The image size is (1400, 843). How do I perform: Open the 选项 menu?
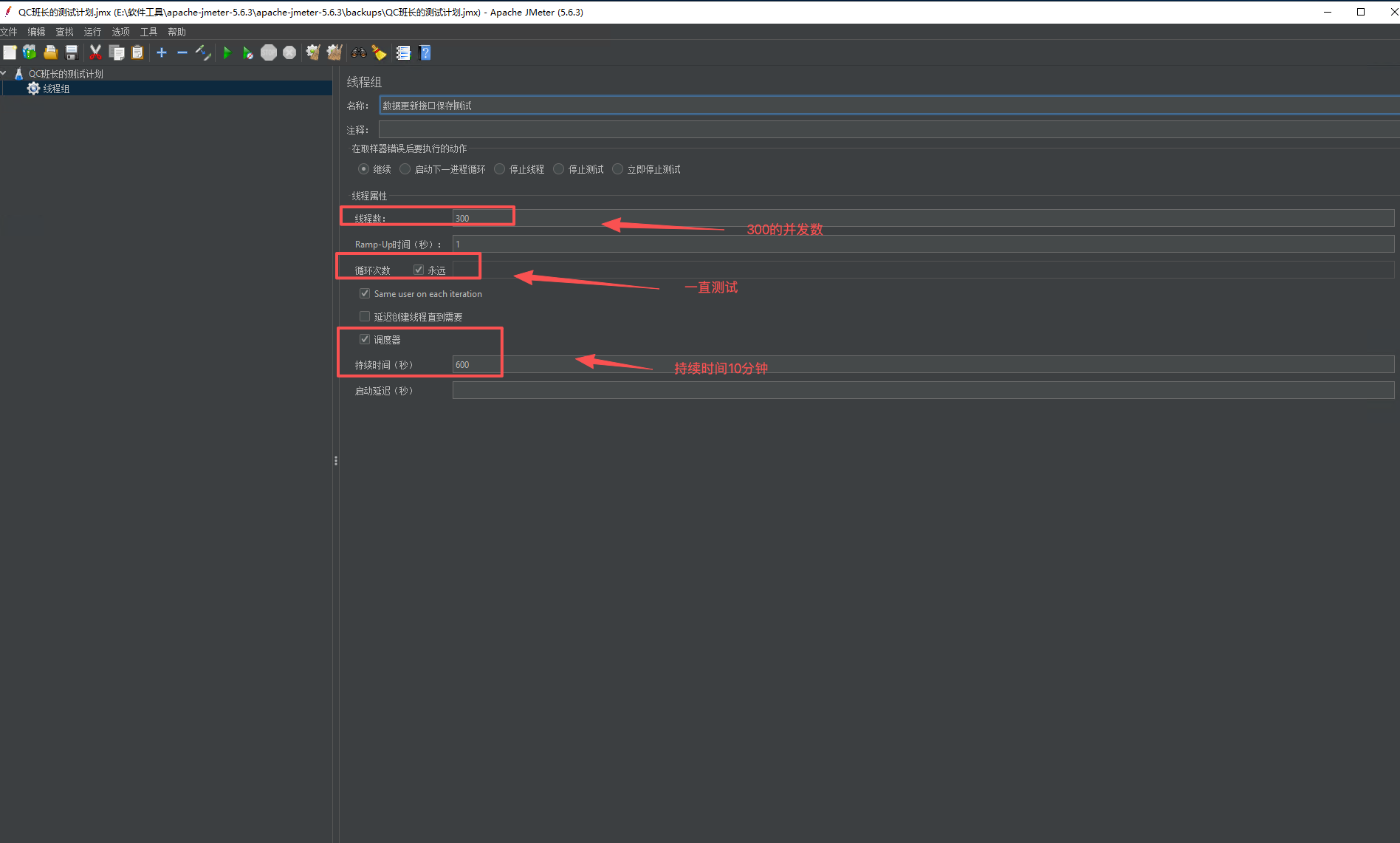coord(120,32)
